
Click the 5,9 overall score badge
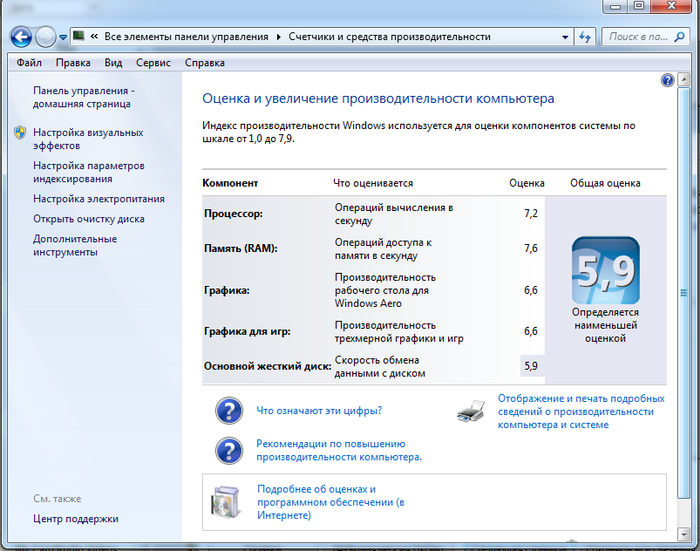[605, 270]
